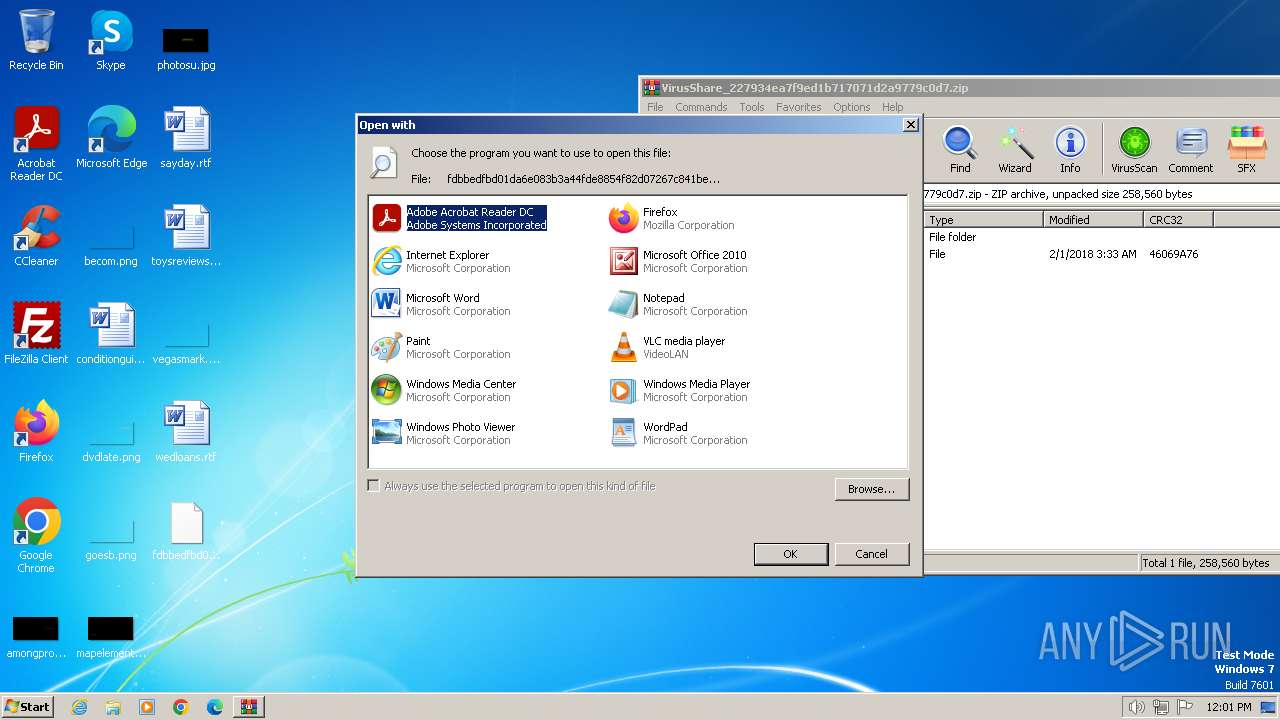Select becom.png file on desktop

[x=111, y=242]
